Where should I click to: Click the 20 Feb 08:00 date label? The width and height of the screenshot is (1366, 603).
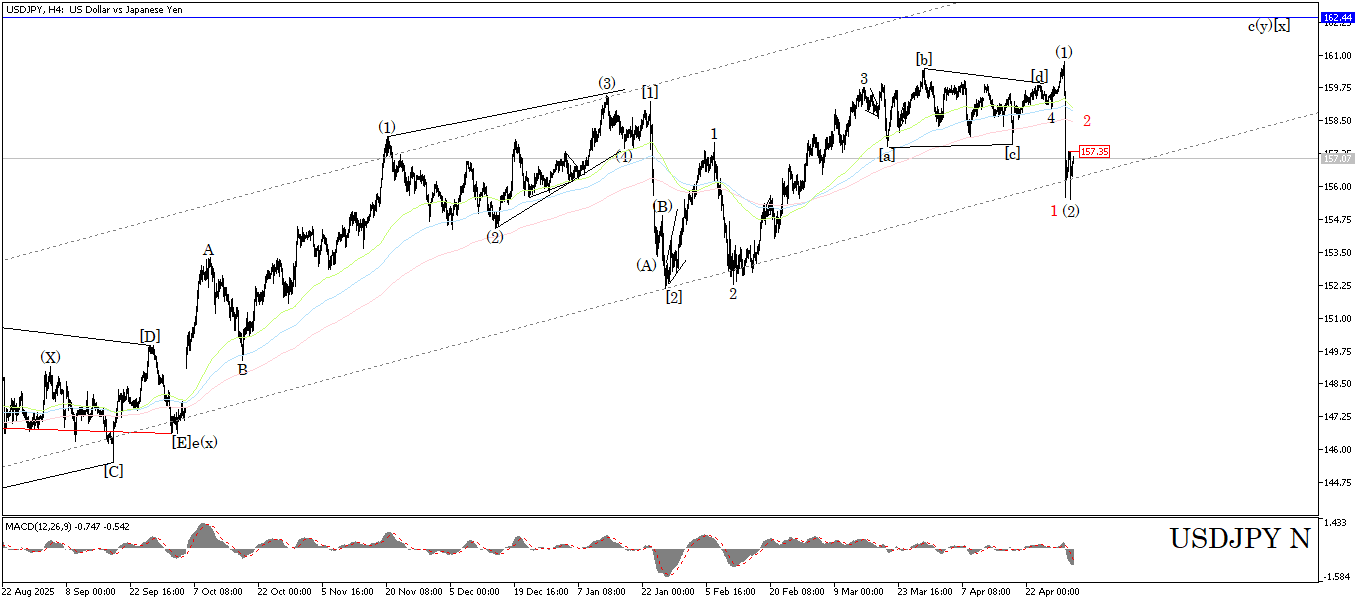pyautogui.click(x=796, y=591)
